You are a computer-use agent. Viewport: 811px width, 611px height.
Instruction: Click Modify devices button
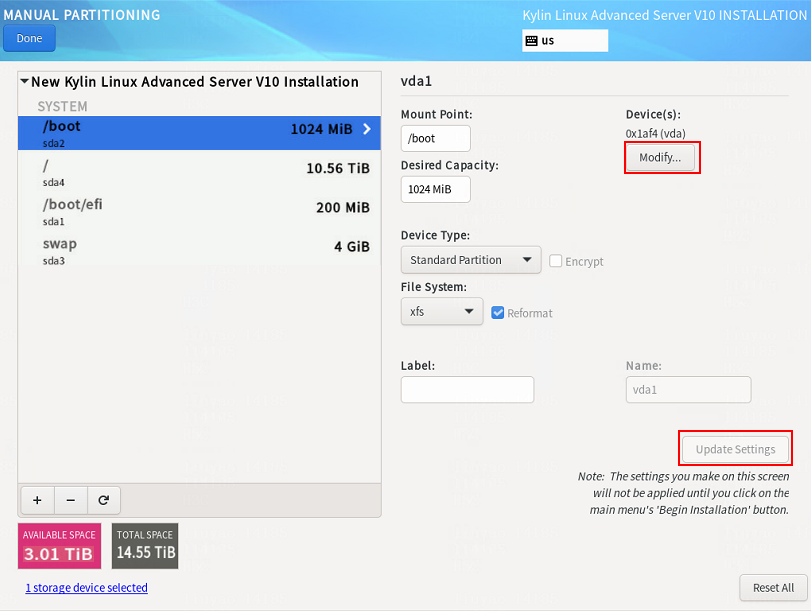(660, 157)
